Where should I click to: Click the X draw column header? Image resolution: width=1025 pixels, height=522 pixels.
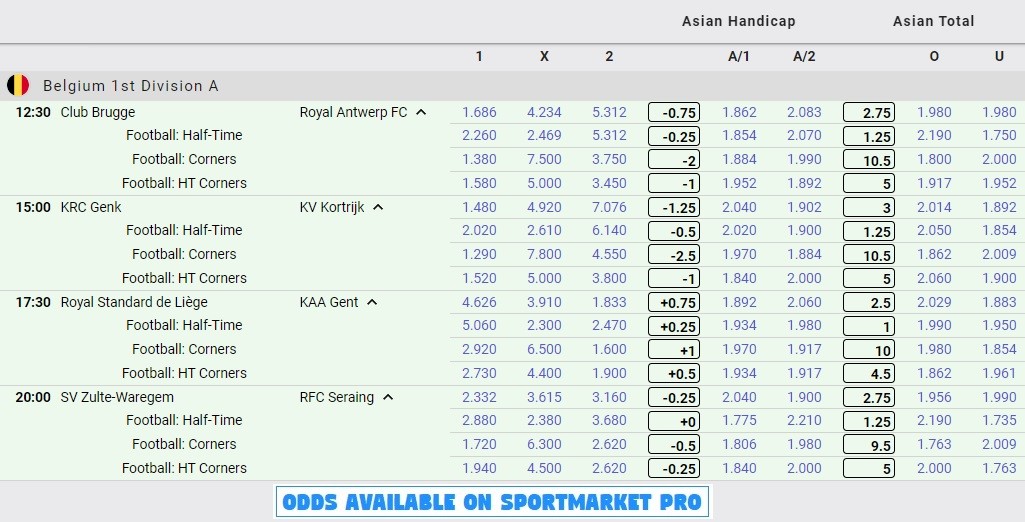pyautogui.click(x=544, y=56)
